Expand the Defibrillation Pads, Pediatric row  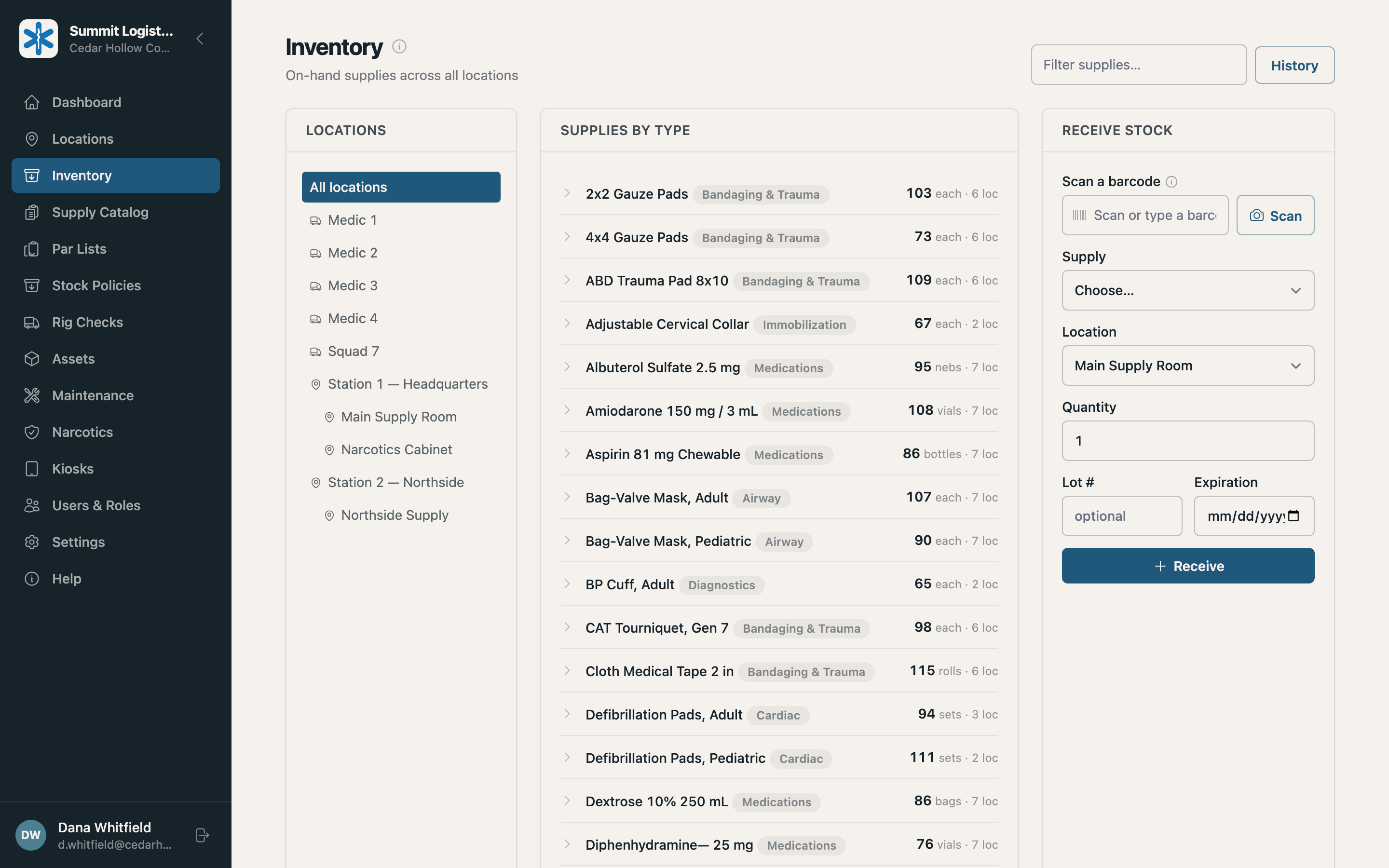tap(567, 758)
